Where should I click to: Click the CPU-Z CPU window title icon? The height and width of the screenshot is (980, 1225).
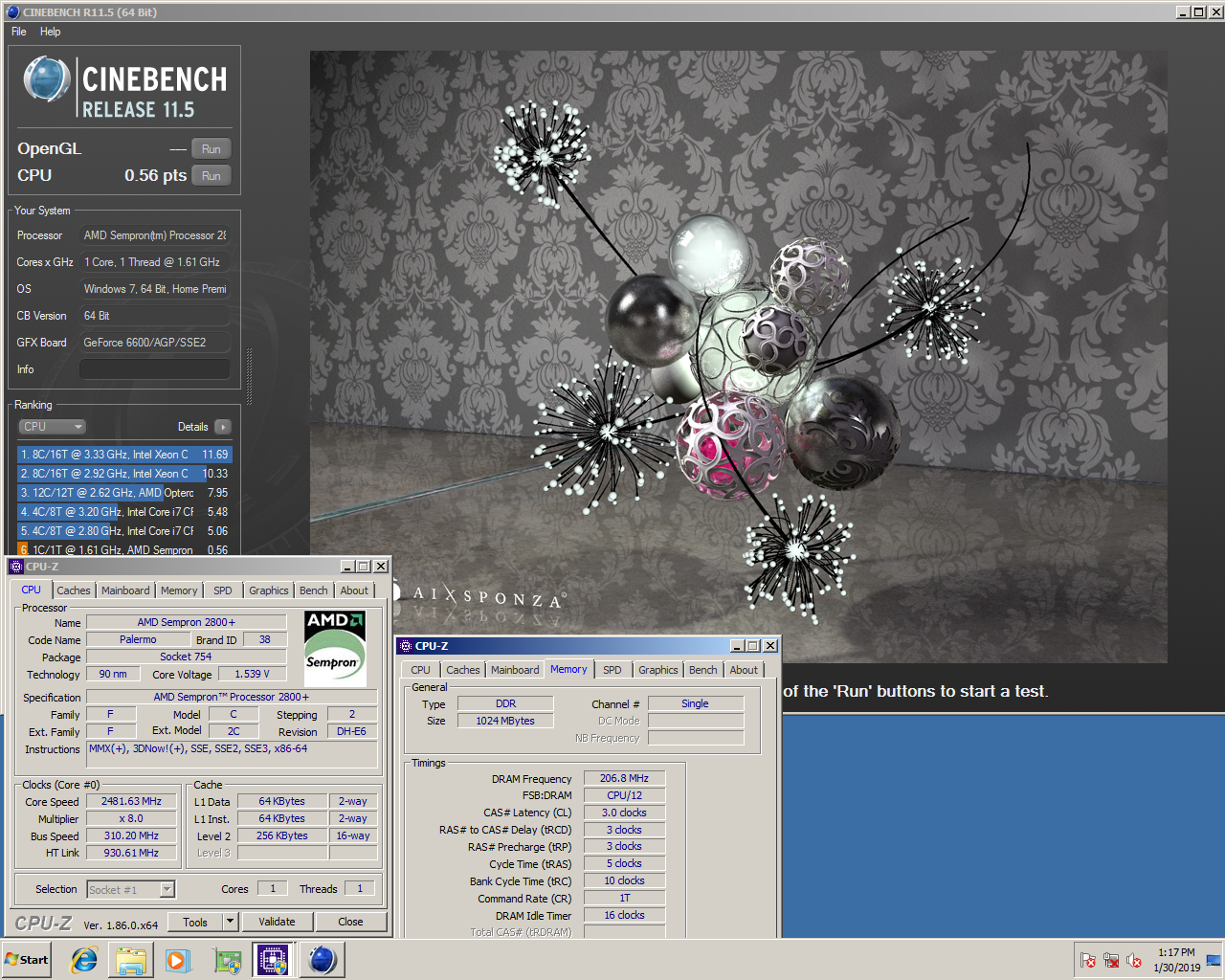(x=16, y=567)
